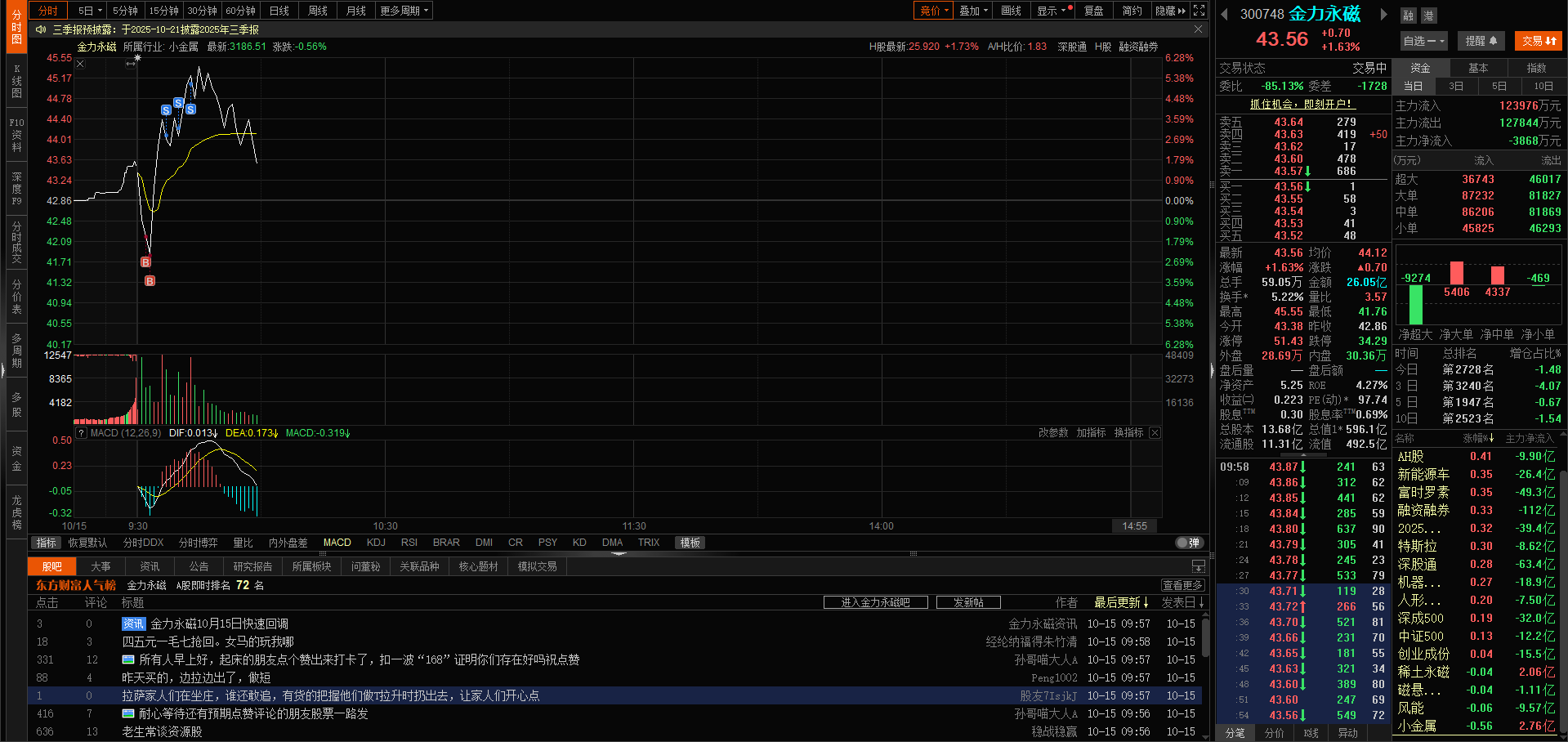
Task: Expand the bottom panel drag handle arrow
Action: (619, 553)
